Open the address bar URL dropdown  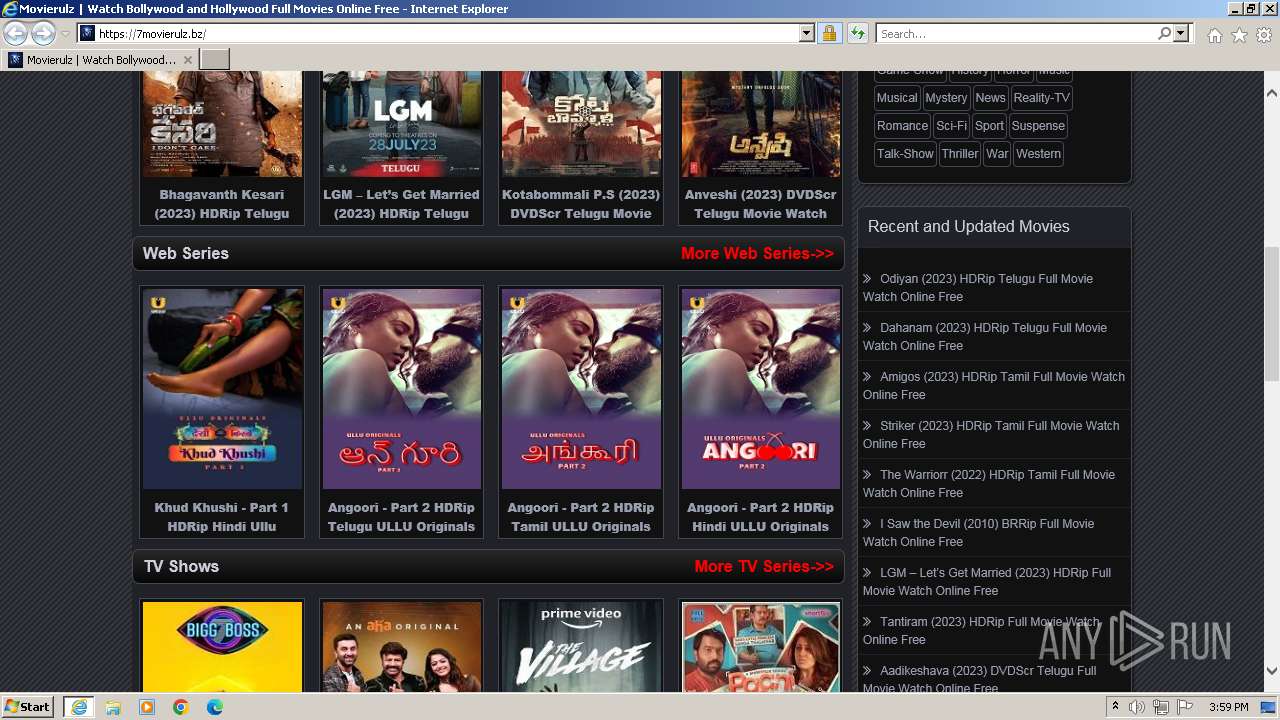[807, 34]
